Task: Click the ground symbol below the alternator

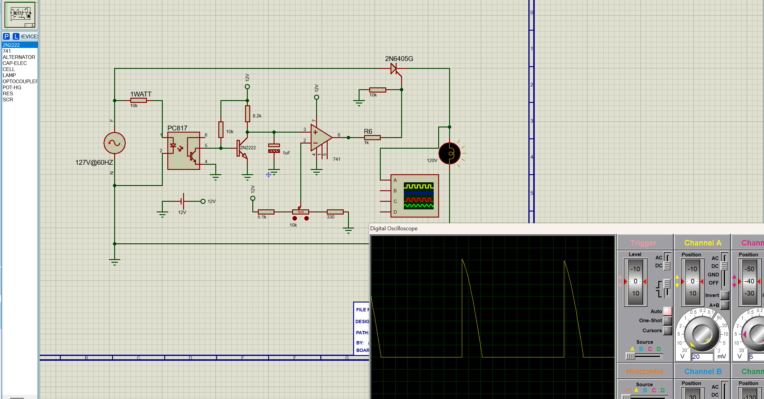Action: pos(115,261)
